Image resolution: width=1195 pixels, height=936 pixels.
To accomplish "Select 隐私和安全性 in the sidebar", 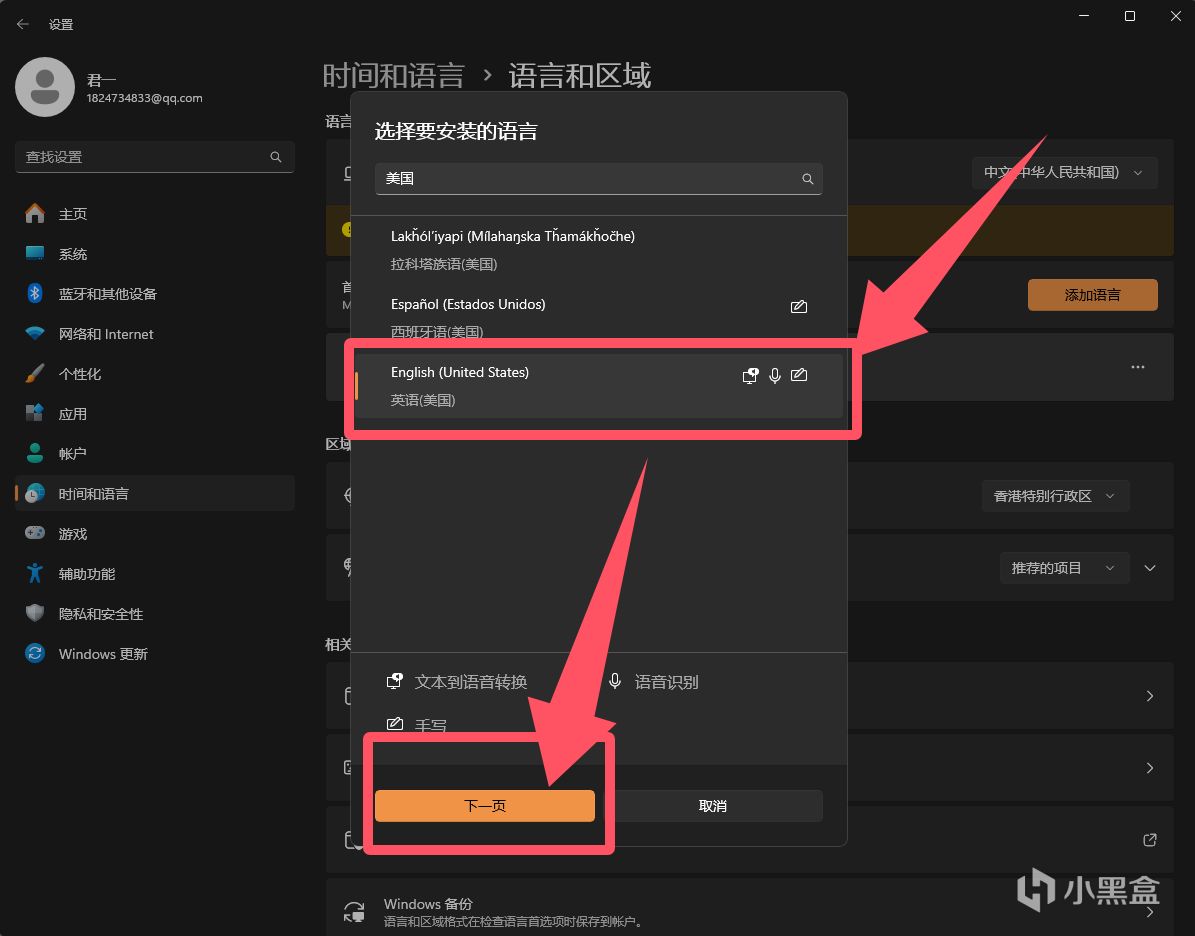I will (100, 614).
